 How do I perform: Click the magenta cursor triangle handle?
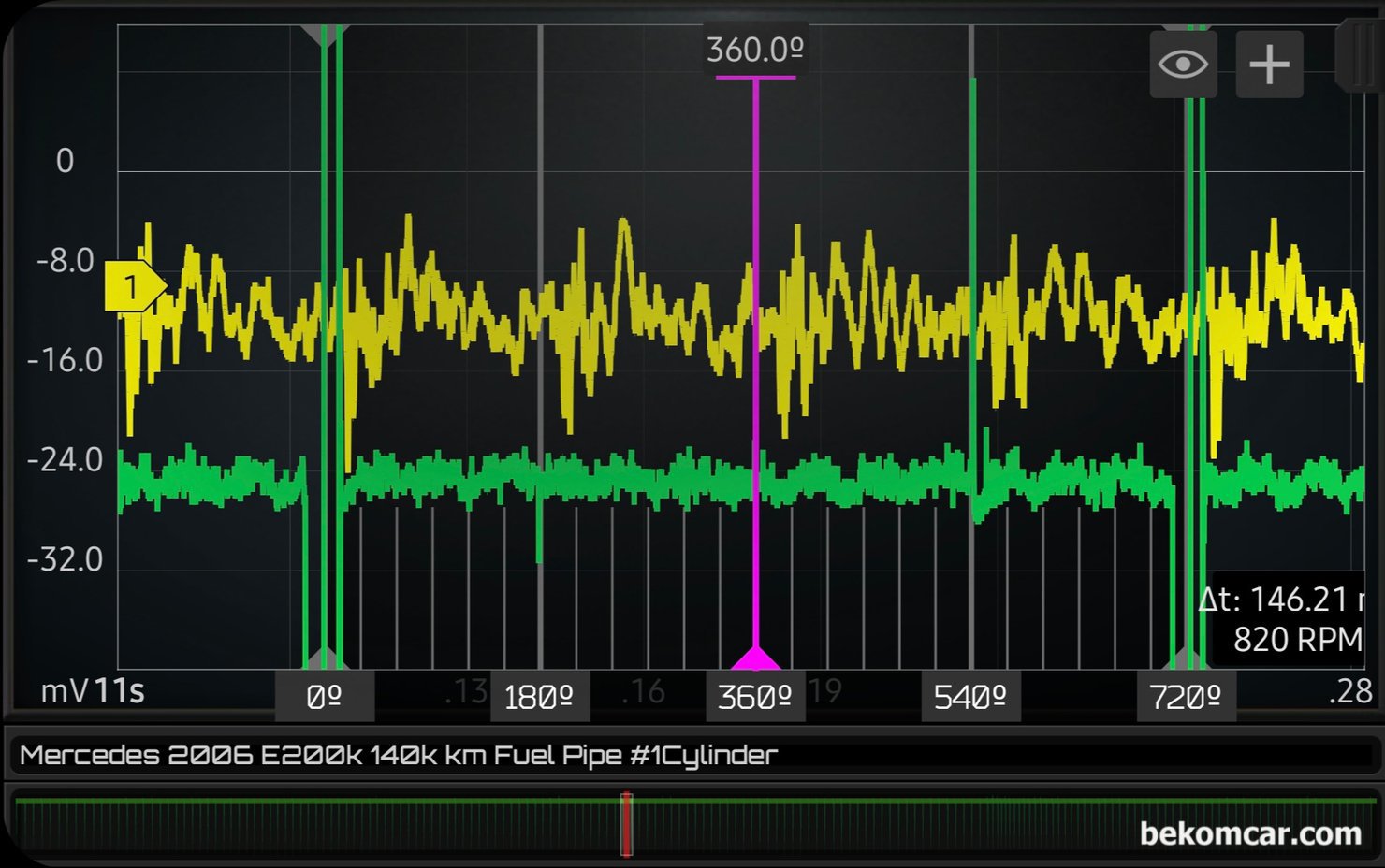[755, 658]
